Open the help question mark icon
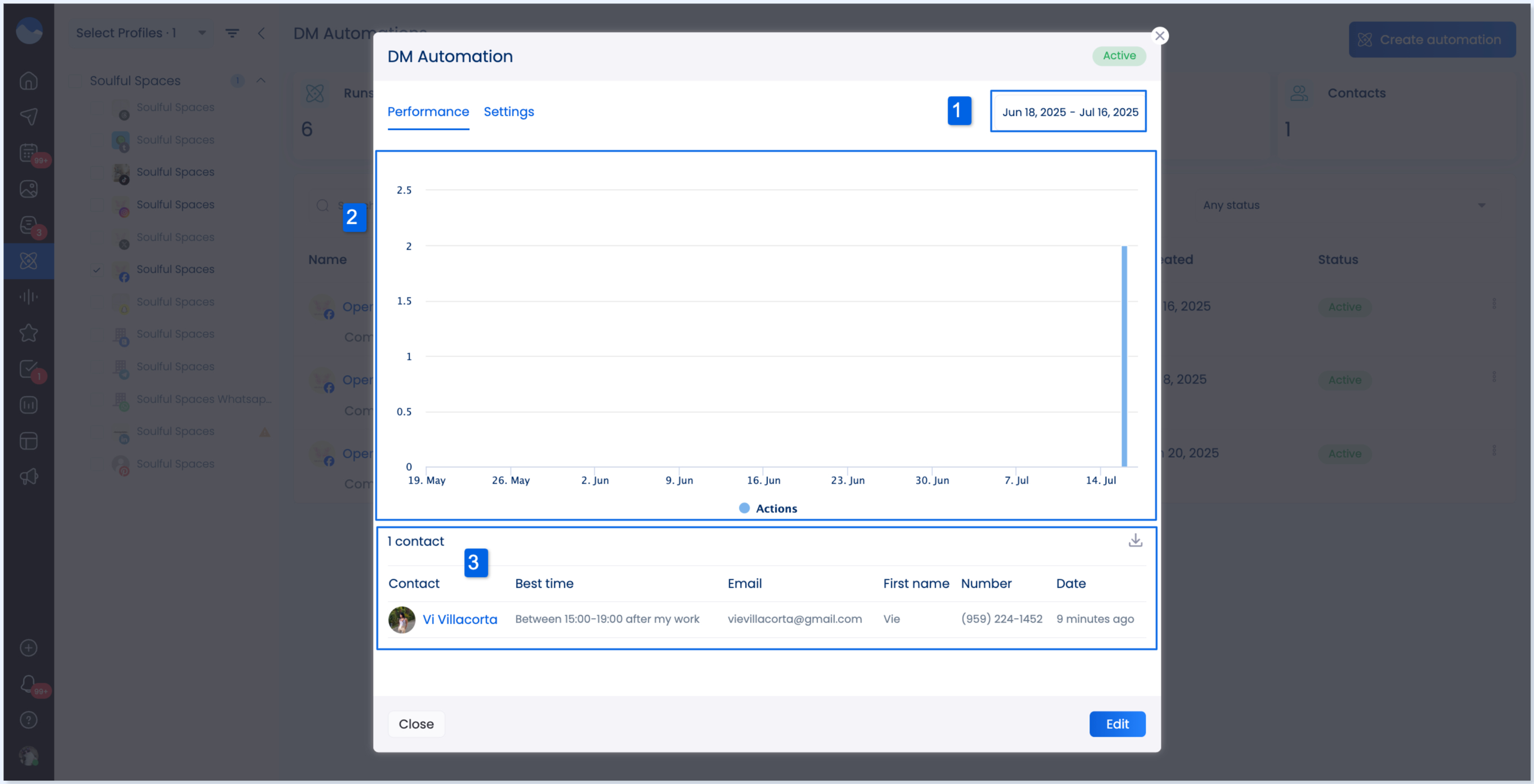1534x784 pixels. (29, 720)
